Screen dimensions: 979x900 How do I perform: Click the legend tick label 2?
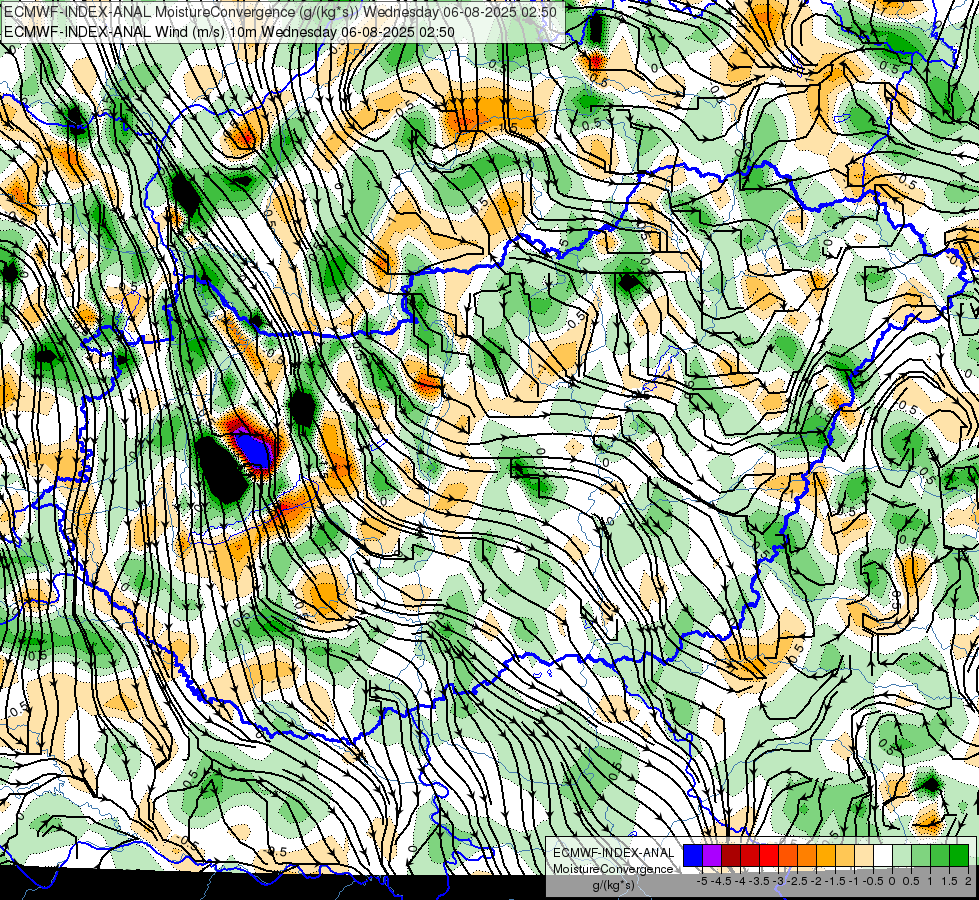point(968,881)
